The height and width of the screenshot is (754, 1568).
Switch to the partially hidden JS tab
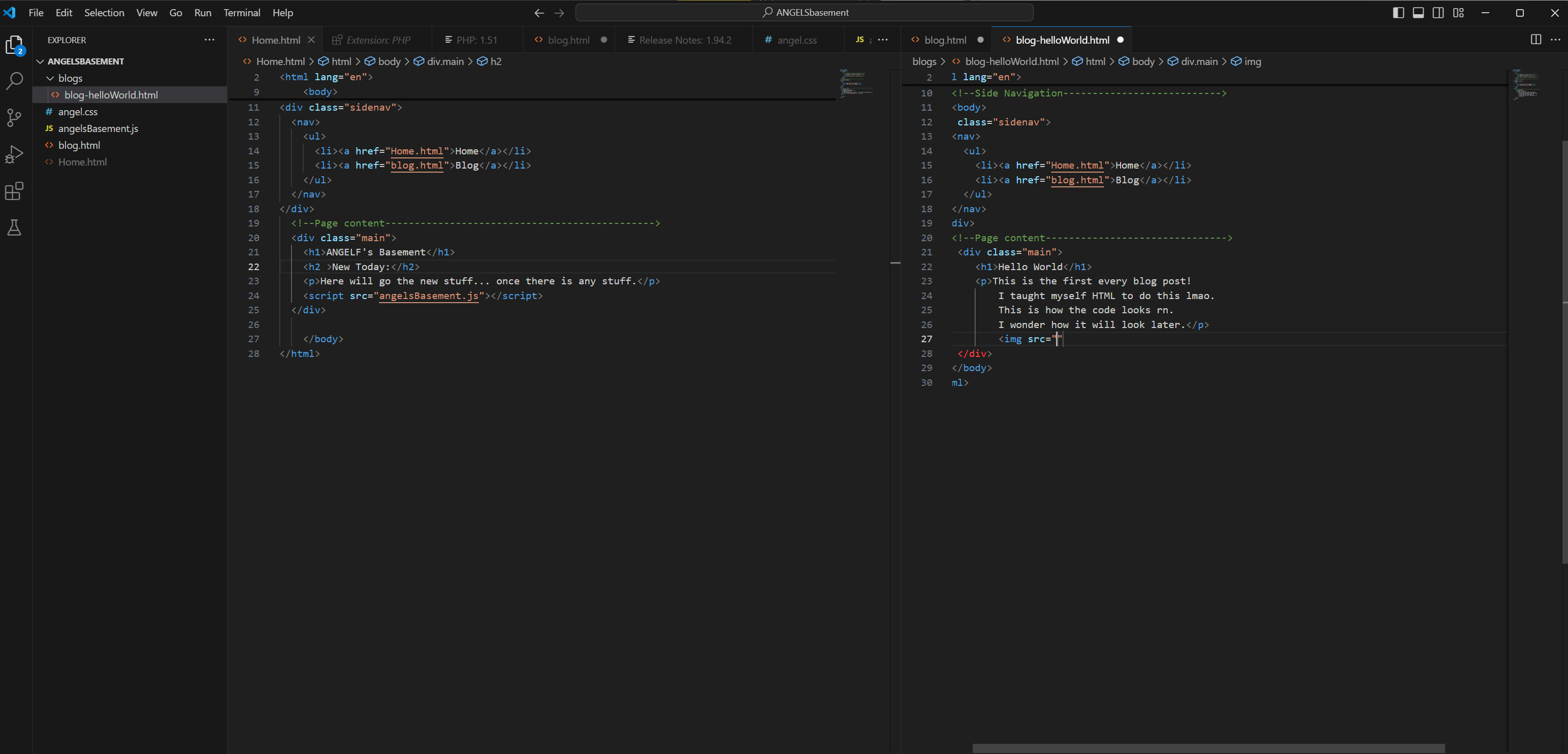click(860, 40)
